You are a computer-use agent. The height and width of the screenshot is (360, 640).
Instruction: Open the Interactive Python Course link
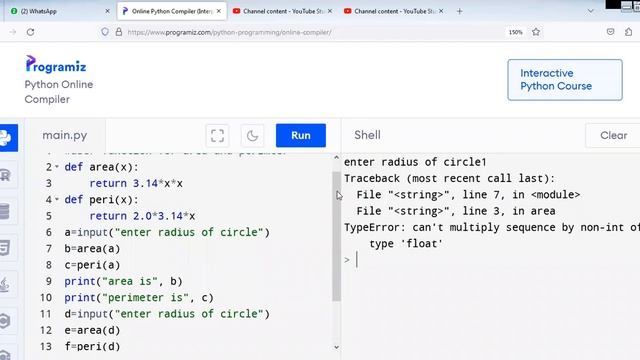tap(565, 80)
